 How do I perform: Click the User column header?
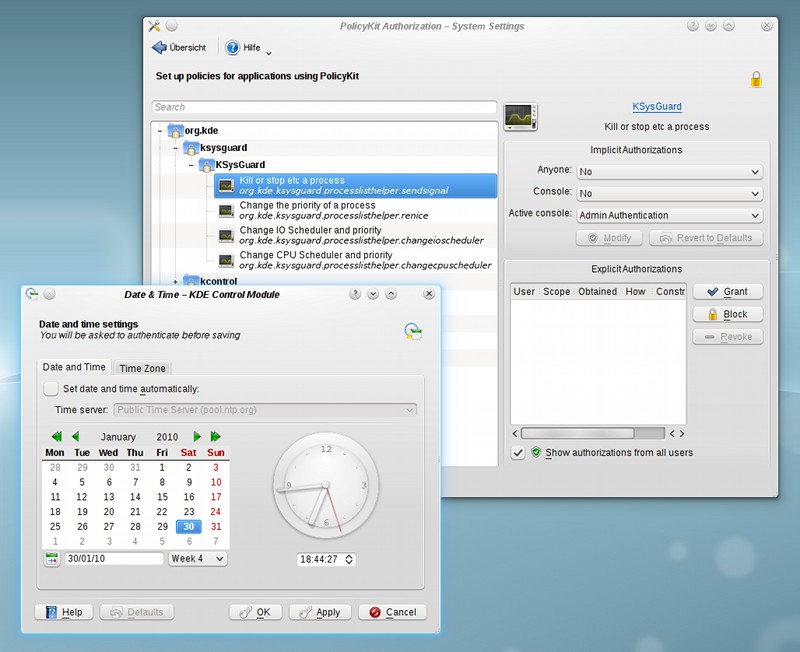[524, 291]
